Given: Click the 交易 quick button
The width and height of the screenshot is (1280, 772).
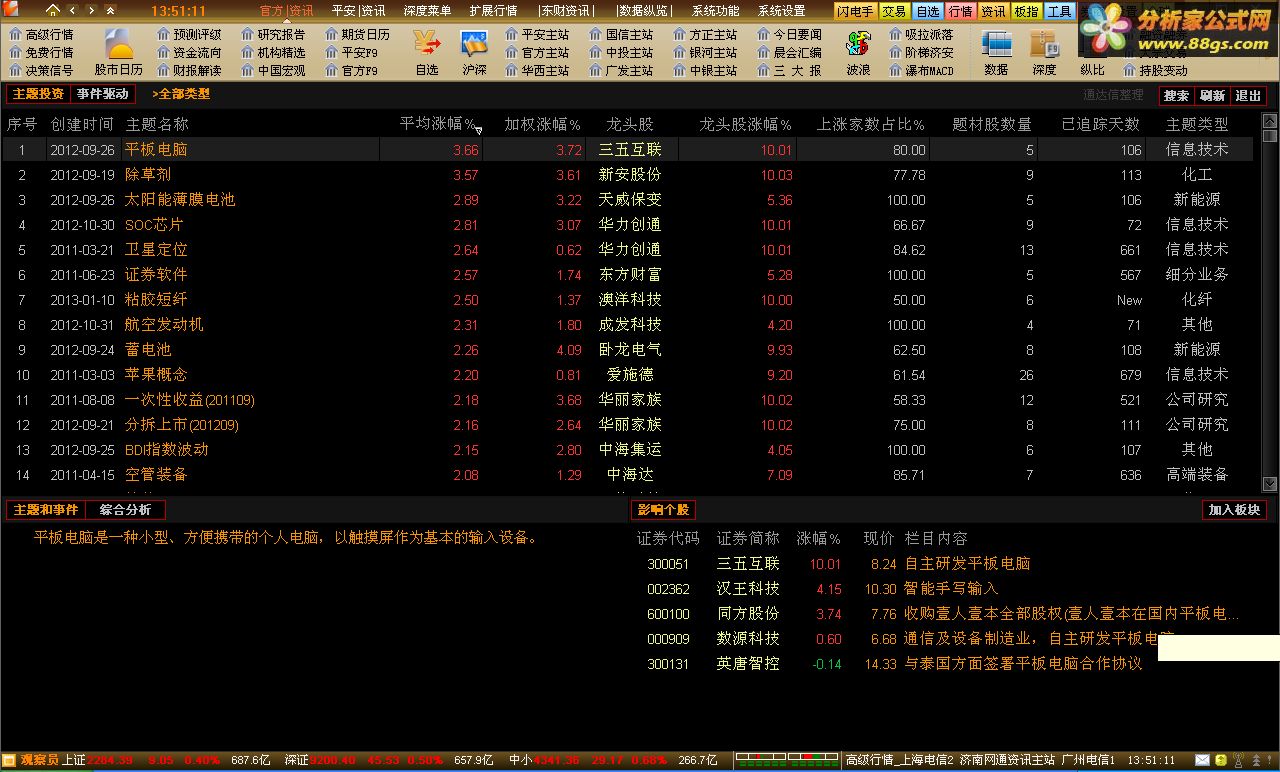Looking at the screenshot, I should [894, 11].
